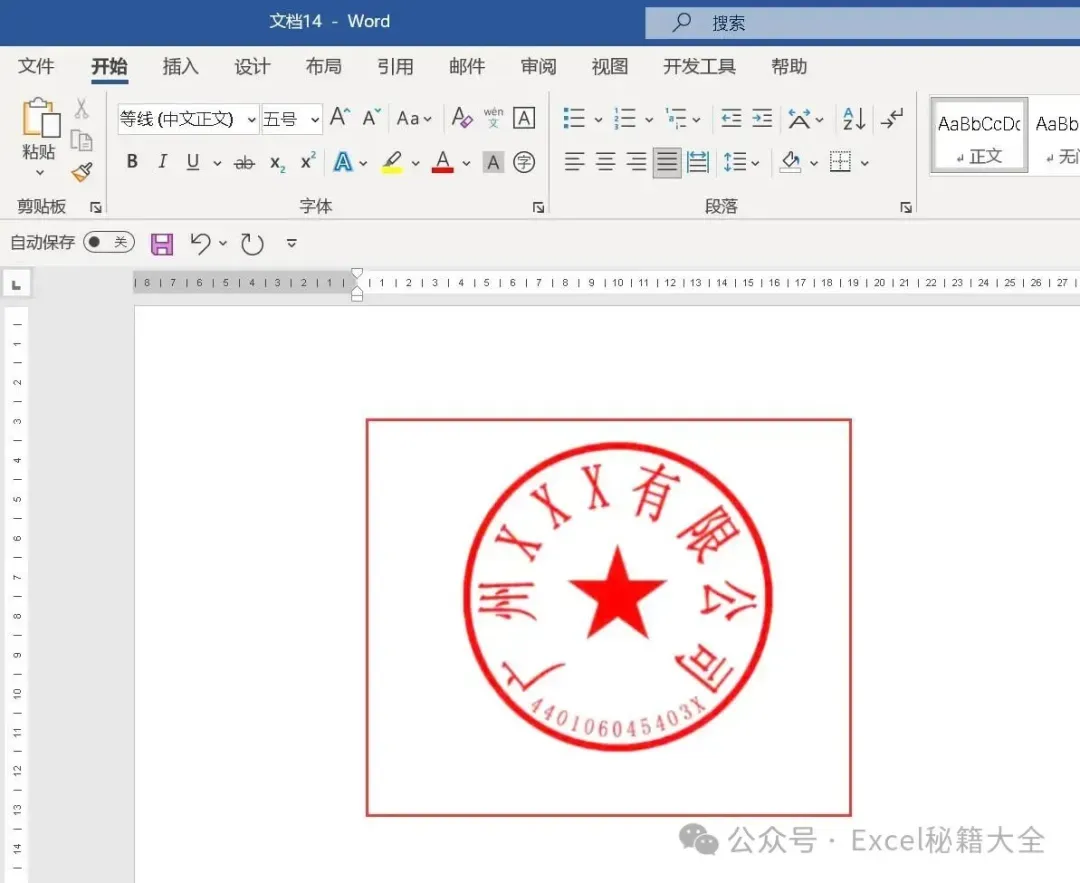
Task: Open the 字体 dialog launcher
Action: pyautogui.click(x=539, y=207)
